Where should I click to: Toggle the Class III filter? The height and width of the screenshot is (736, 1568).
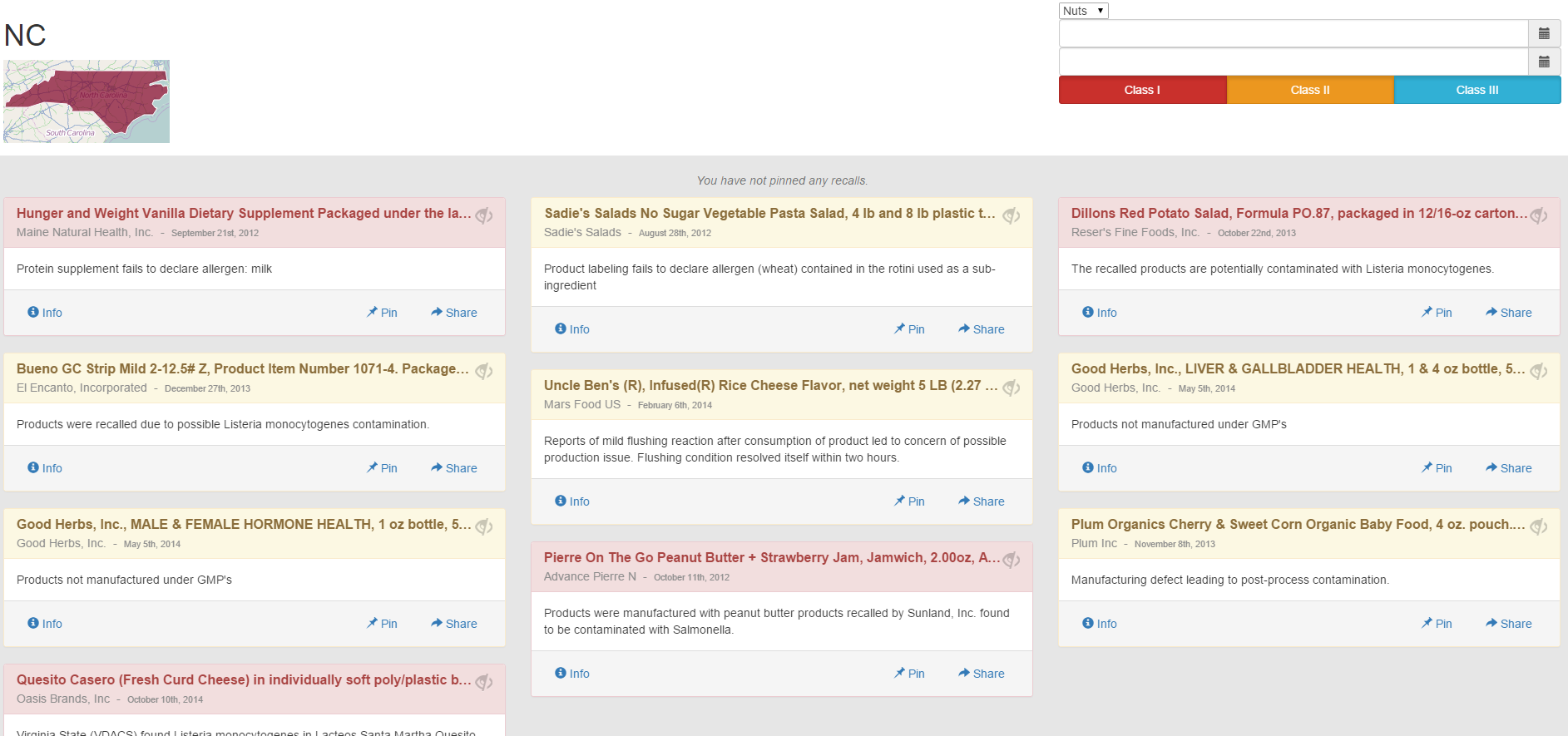(1477, 90)
